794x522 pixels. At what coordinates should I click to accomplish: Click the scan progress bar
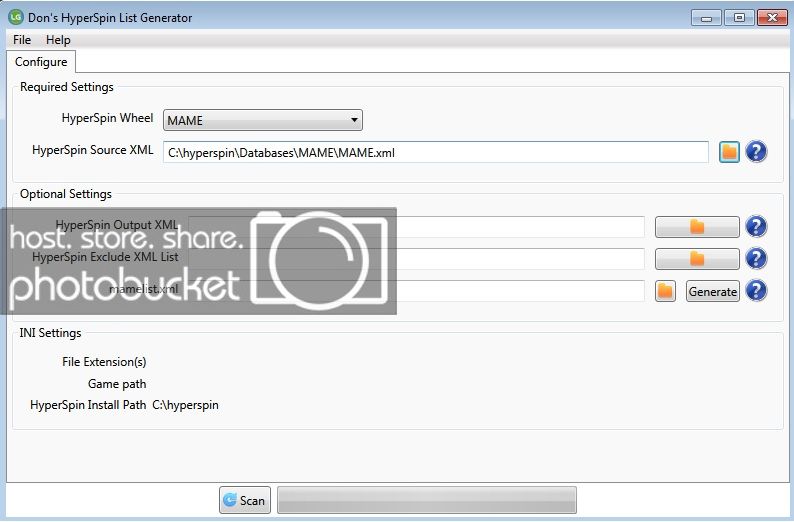coord(426,500)
